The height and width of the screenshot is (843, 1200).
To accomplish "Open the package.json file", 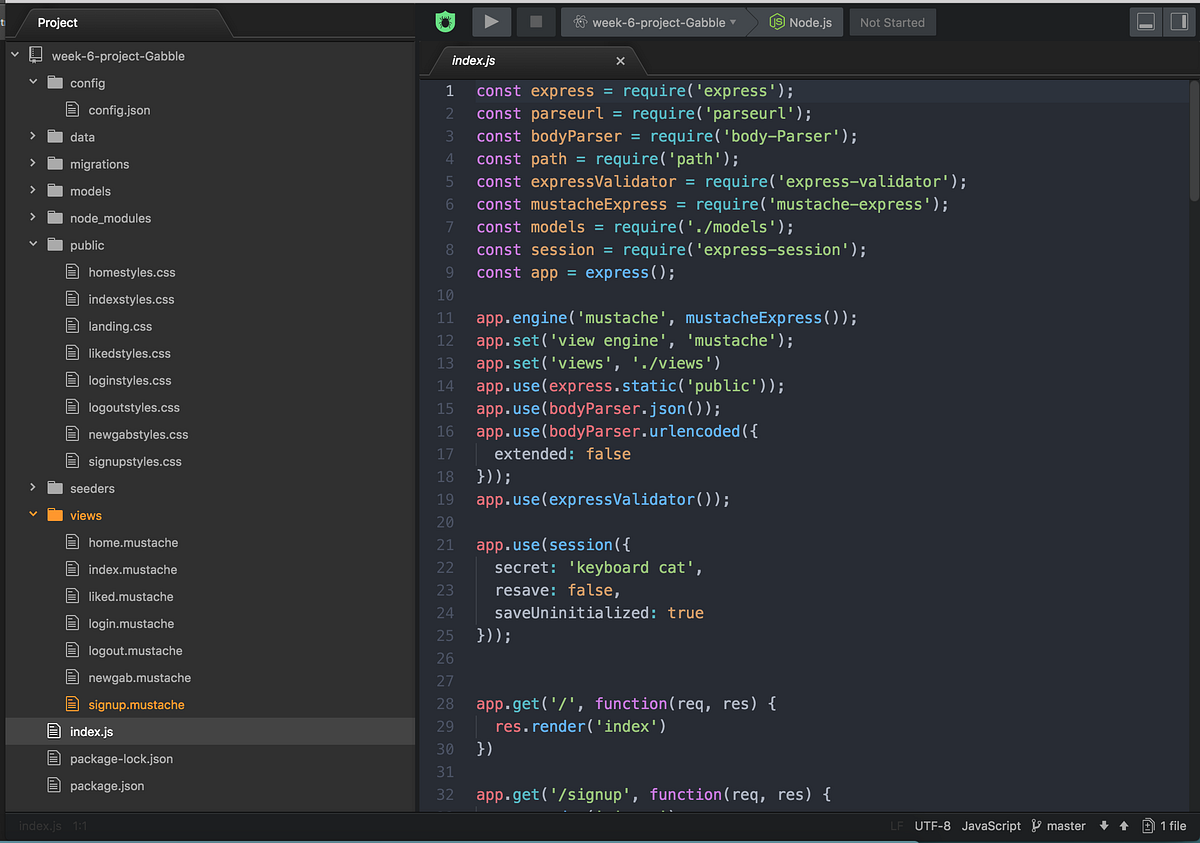I will 107,786.
